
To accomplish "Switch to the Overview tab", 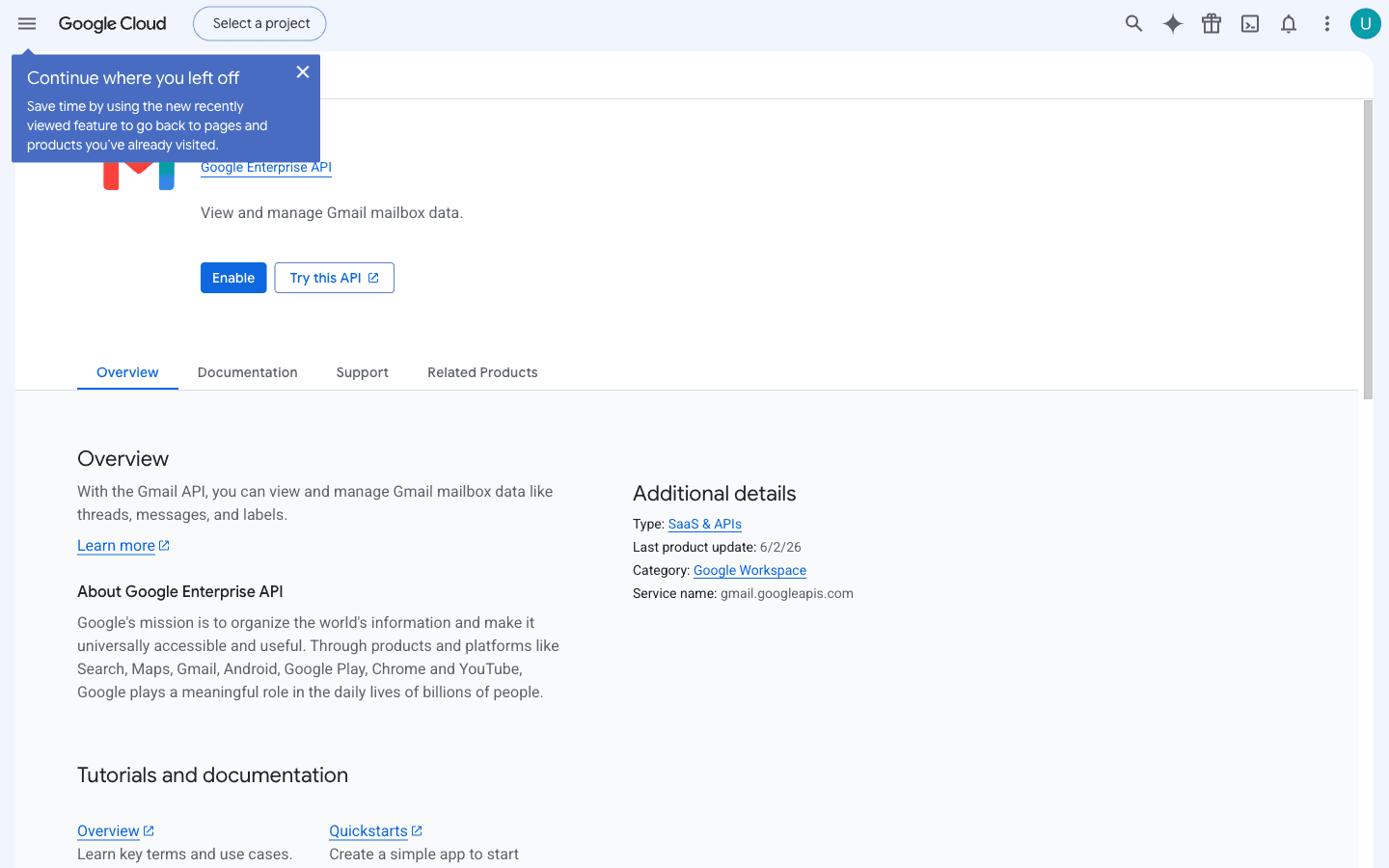I will [x=127, y=372].
